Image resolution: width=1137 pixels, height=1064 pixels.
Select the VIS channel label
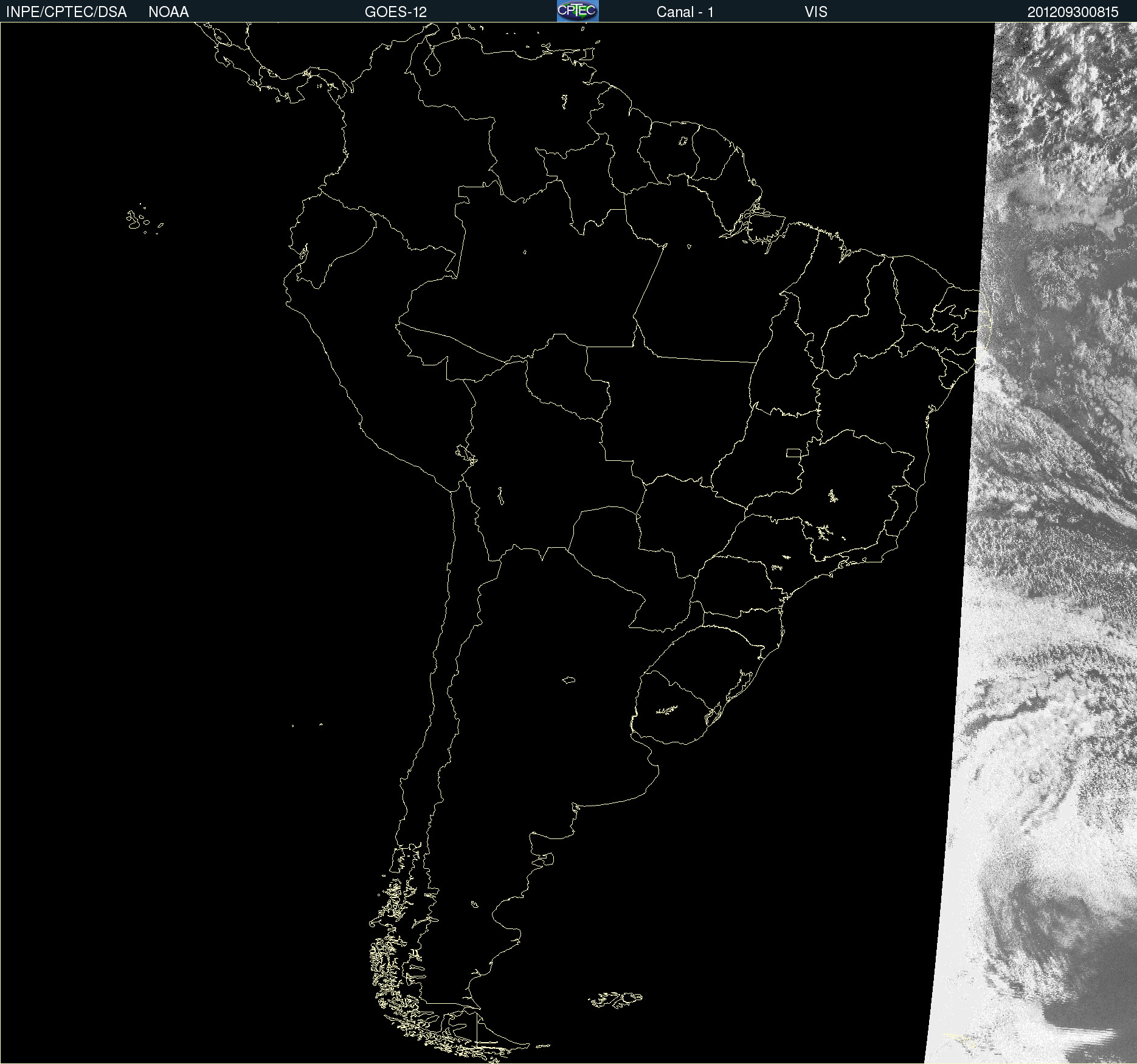tap(816, 12)
